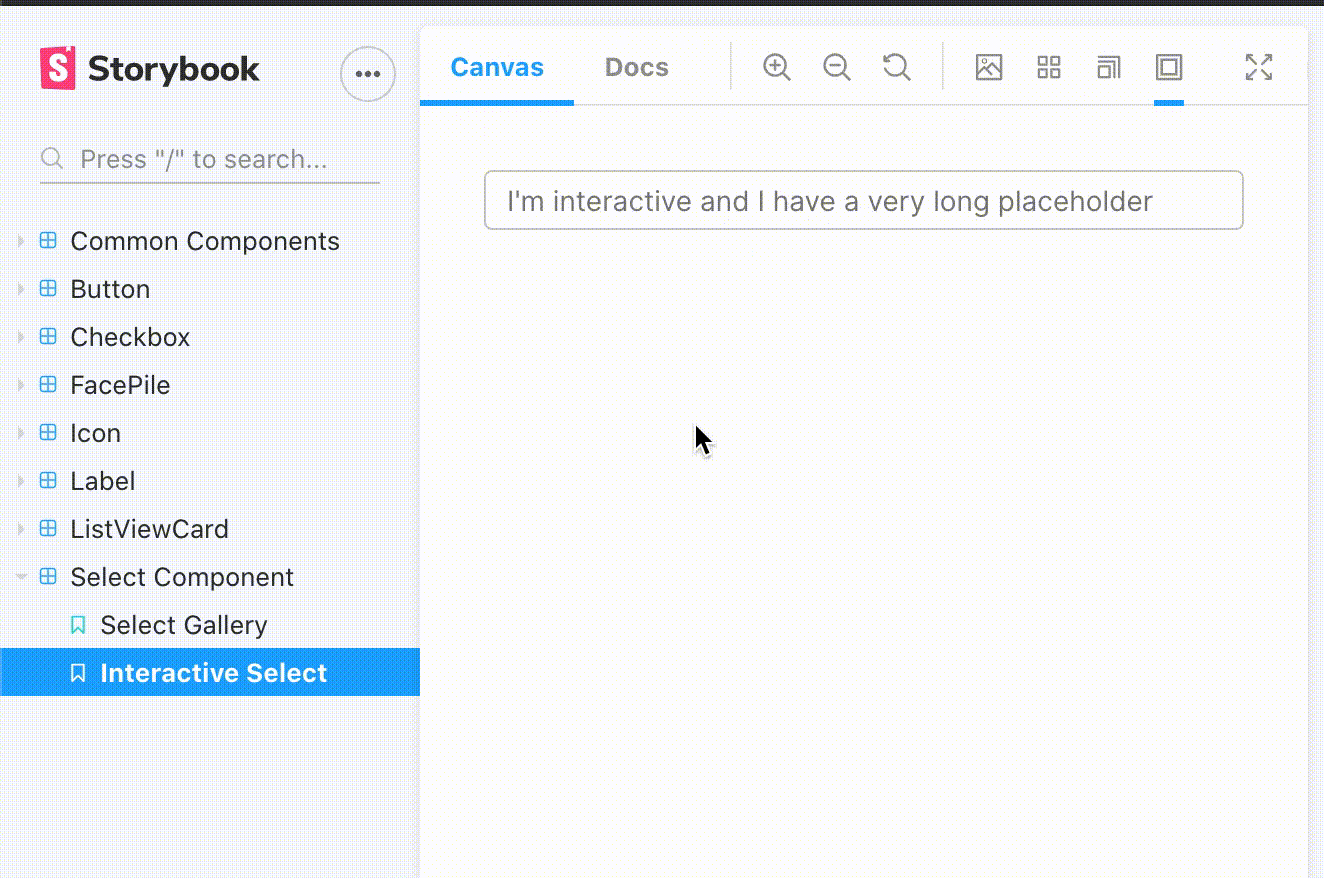Viewport: 1324px width, 878px height.
Task: Zoom in the canvas
Action: tap(777, 67)
